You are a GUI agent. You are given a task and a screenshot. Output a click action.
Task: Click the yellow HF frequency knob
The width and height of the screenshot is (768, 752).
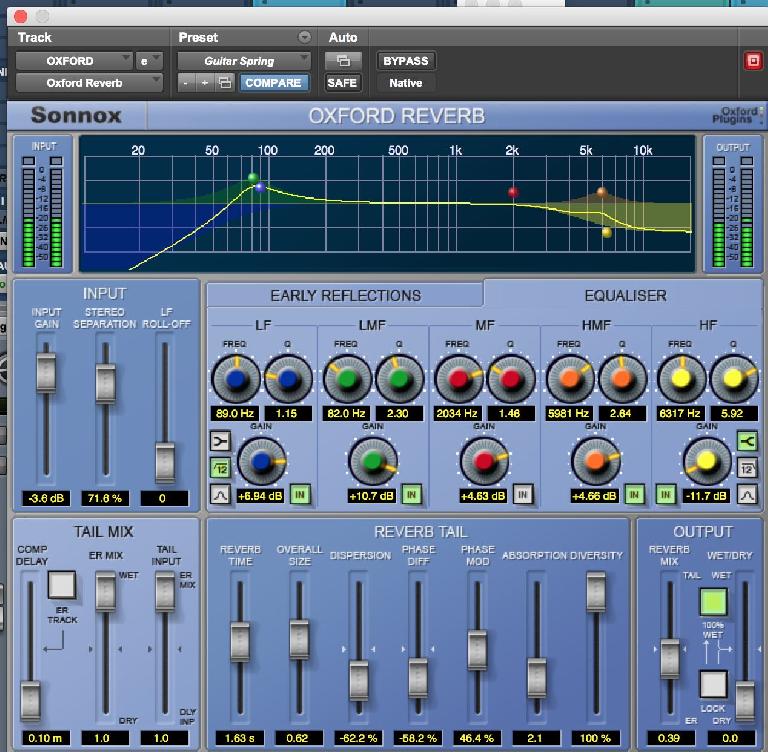681,379
